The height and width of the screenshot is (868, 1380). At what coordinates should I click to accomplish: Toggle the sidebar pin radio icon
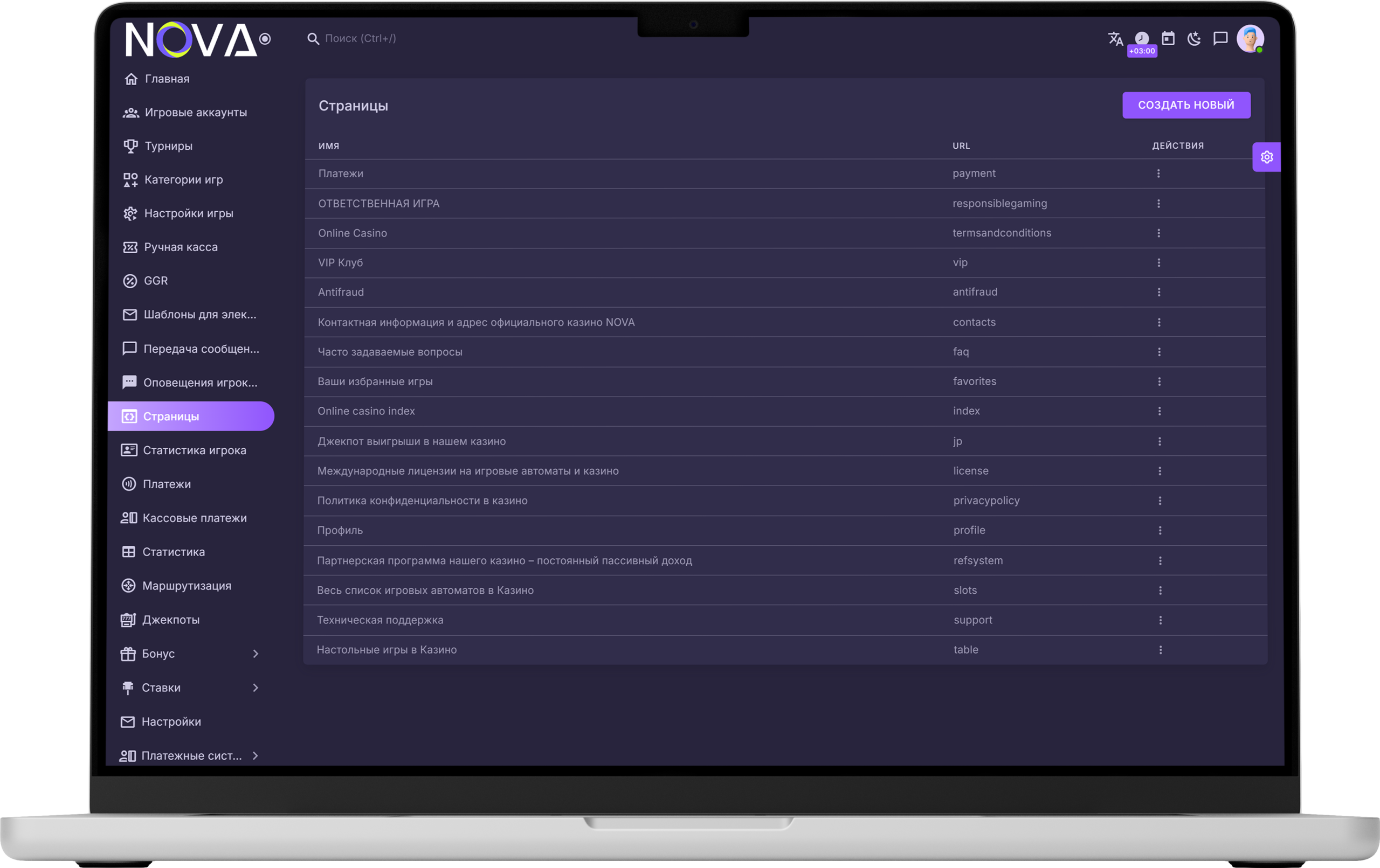(265, 39)
